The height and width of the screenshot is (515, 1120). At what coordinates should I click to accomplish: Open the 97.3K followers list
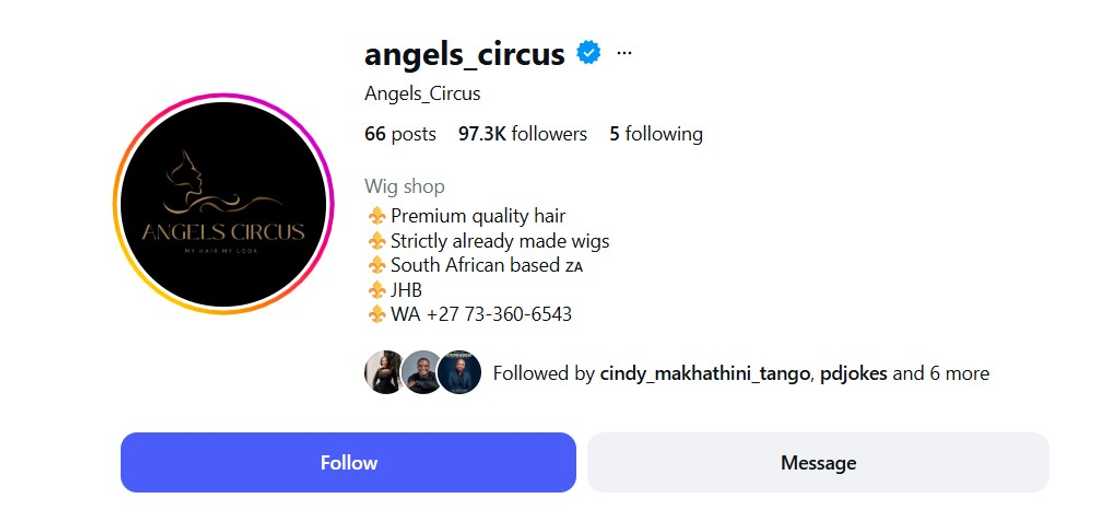[x=522, y=134]
